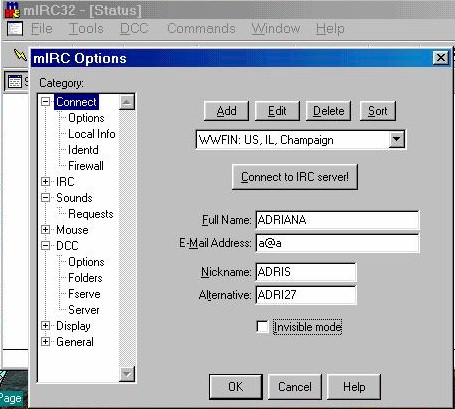Click the category list scroll up arrow
Screen dimensions: 455x409
tap(127, 102)
